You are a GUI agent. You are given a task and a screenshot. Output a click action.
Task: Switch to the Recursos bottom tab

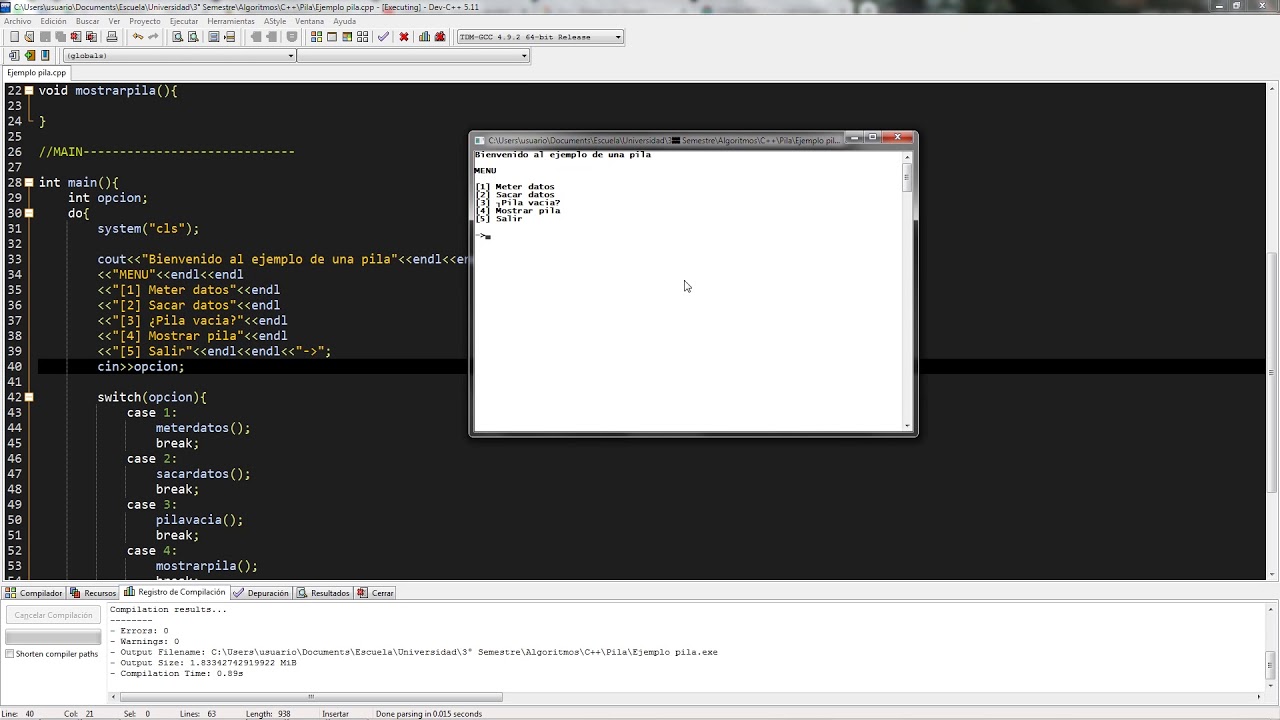[93, 593]
